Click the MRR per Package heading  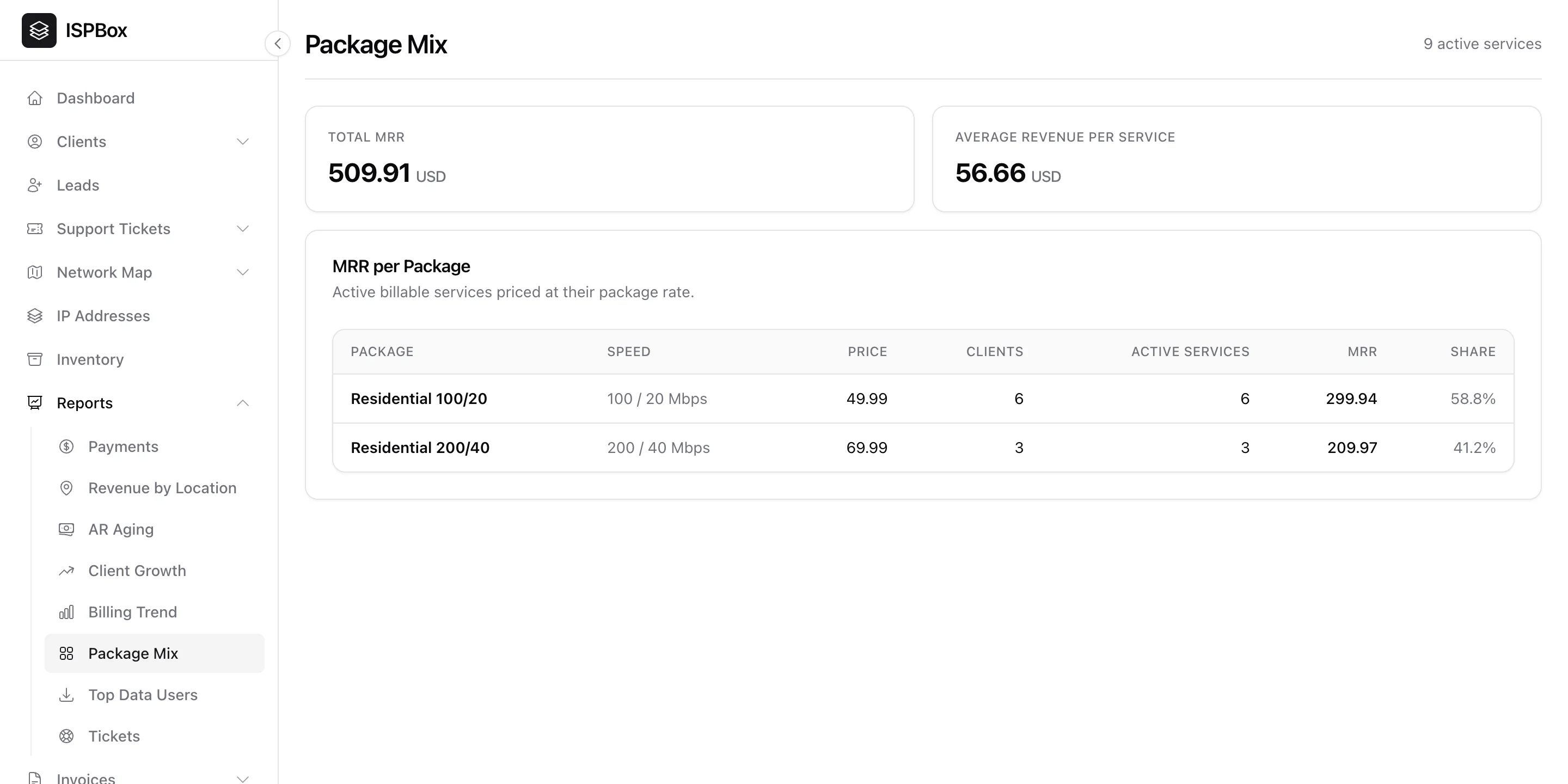[401, 266]
